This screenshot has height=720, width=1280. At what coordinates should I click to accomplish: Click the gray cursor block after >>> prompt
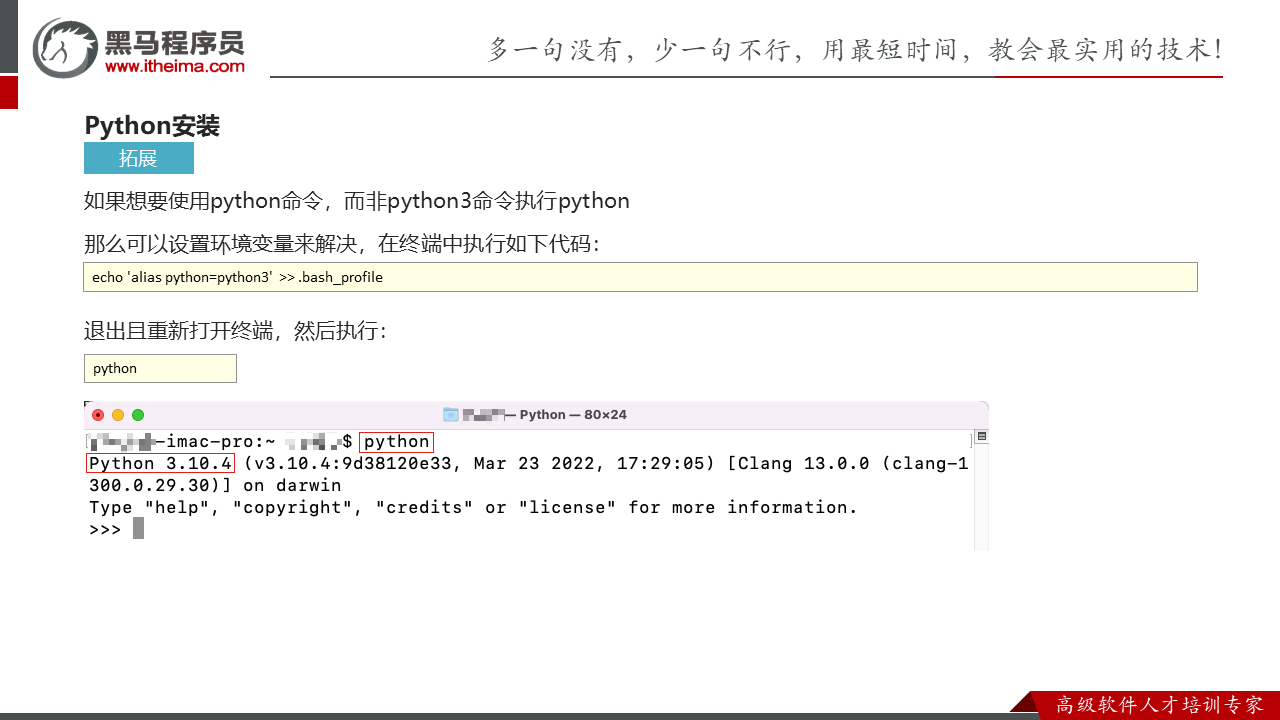(138, 529)
